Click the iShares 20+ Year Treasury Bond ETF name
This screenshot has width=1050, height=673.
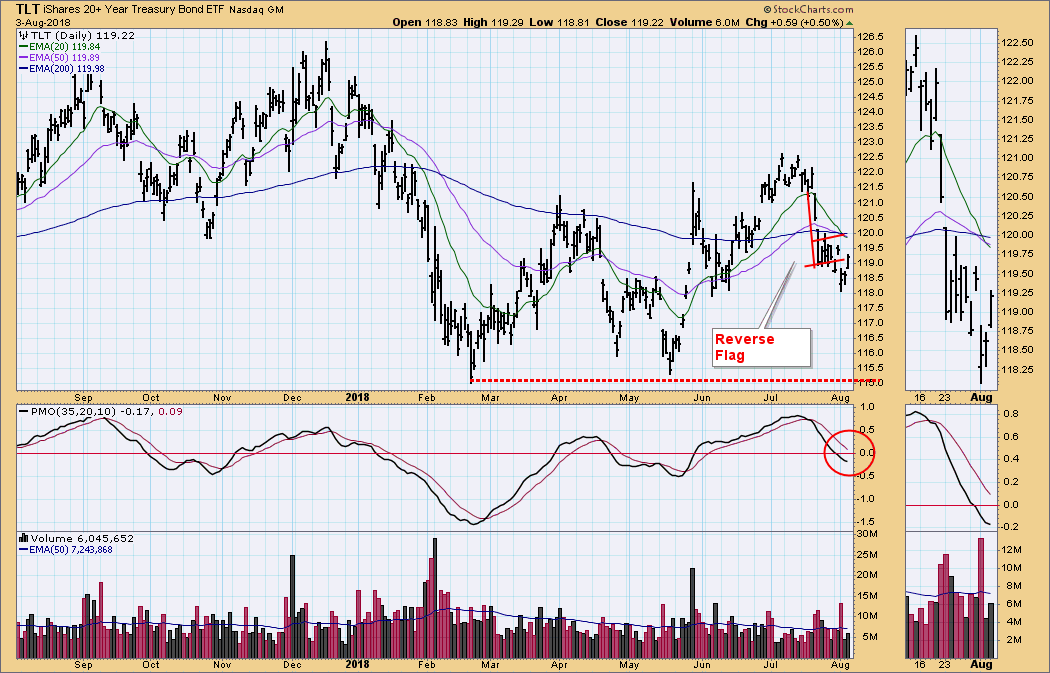134,9
